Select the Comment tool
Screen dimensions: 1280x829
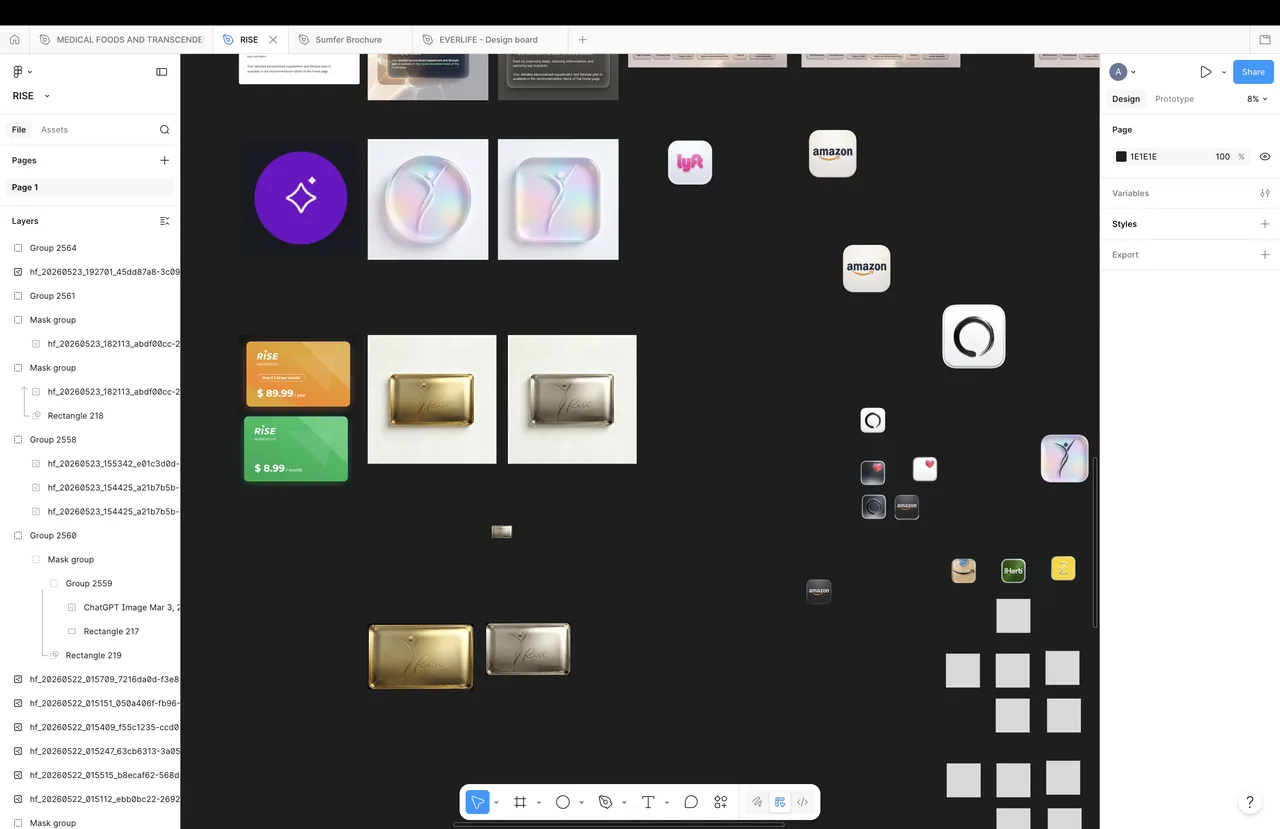[x=691, y=802]
